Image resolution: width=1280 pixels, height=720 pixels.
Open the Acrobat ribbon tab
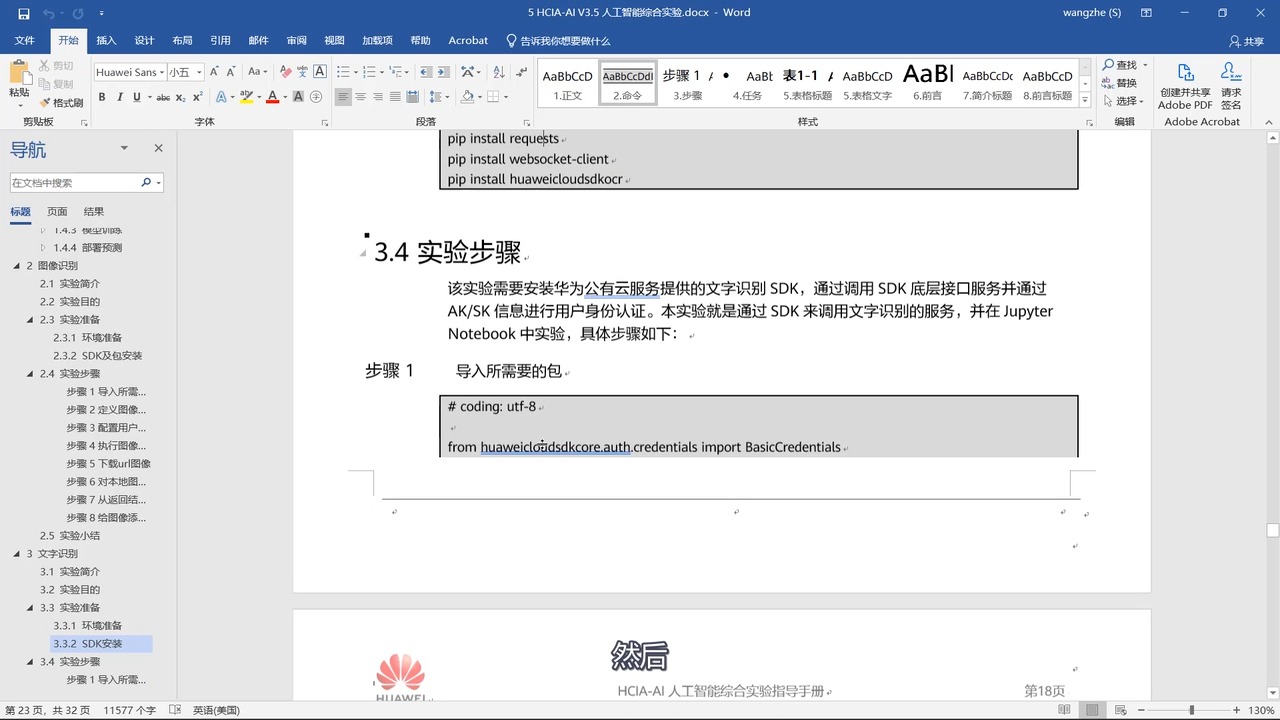[468, 41]
